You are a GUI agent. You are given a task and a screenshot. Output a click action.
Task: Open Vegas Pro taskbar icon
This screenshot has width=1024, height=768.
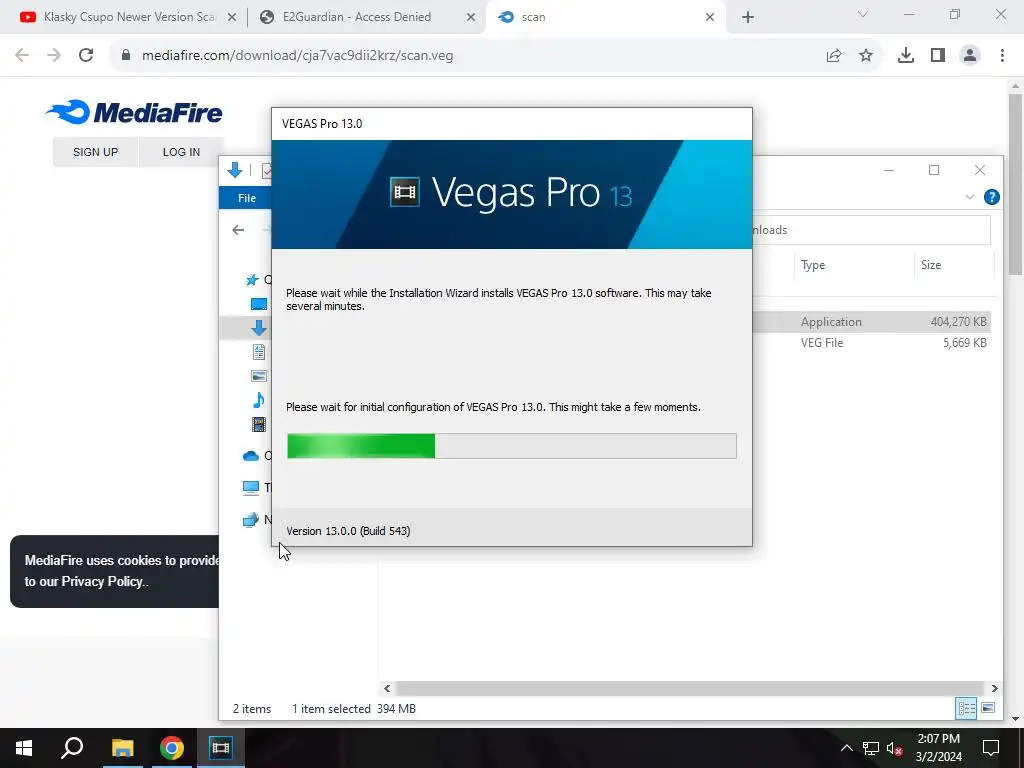[221, 748]
